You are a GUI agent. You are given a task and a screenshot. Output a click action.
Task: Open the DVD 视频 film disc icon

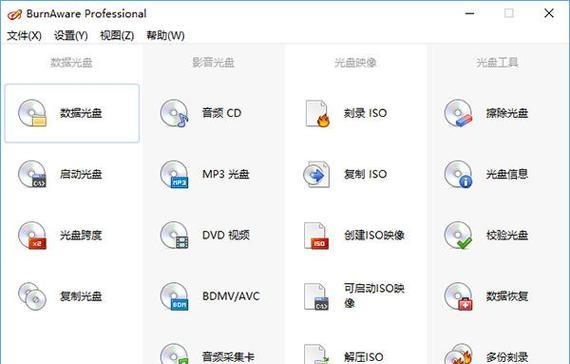(174, 235)
